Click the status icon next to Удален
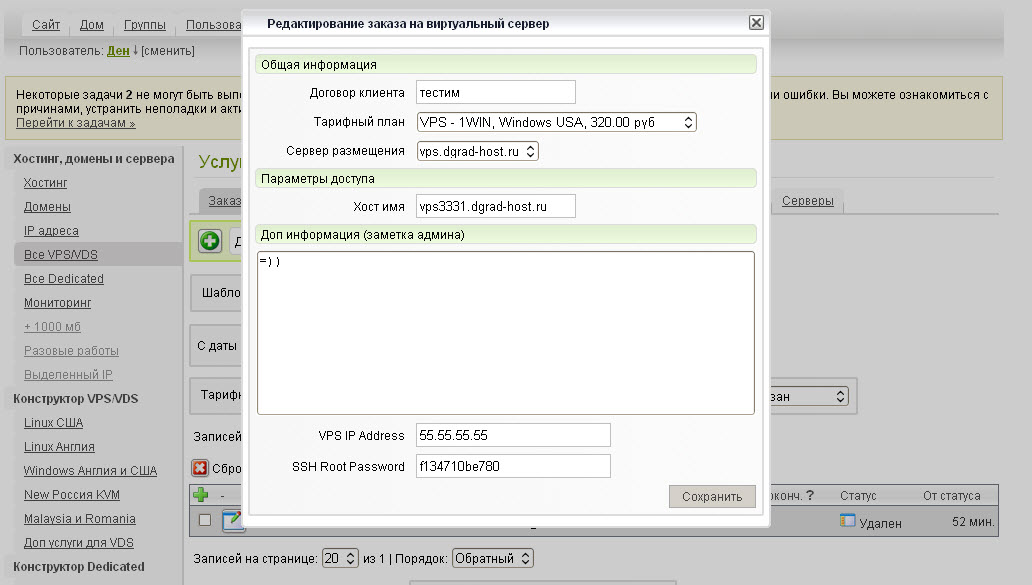Viewport: 1032px width, 585px height. (848, 521)
